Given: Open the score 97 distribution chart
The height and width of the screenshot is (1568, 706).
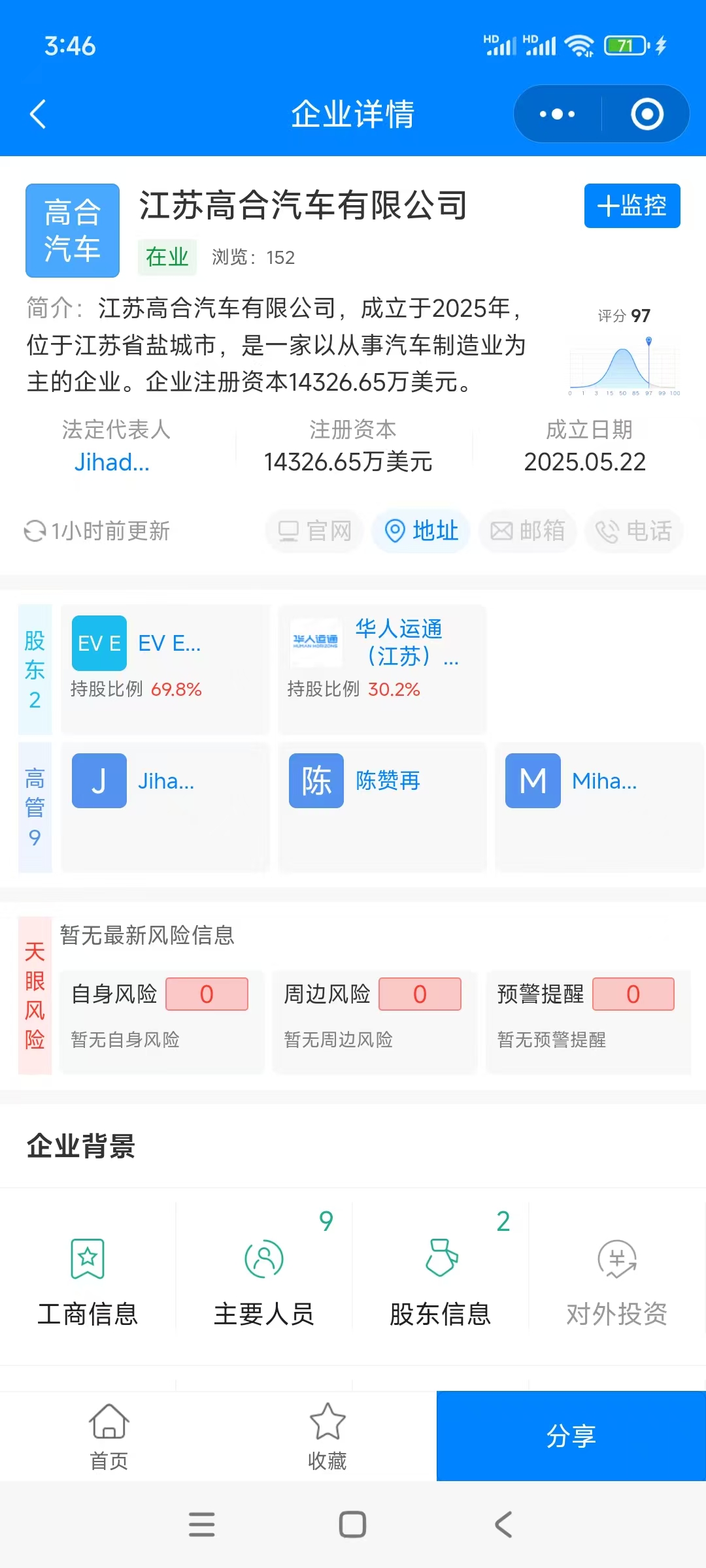Looking at the screenshot, I should pos(624,353).
